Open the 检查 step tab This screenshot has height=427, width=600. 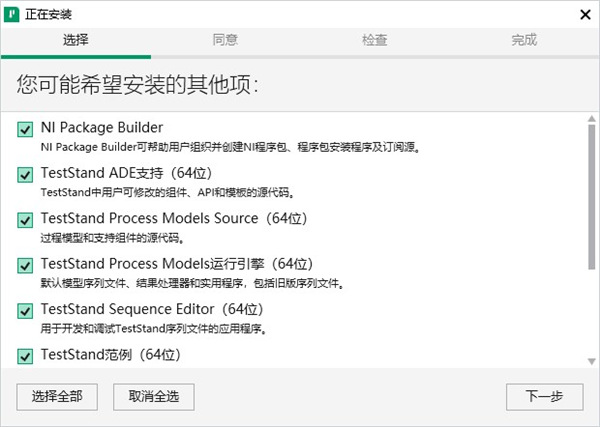click(375, 41)
